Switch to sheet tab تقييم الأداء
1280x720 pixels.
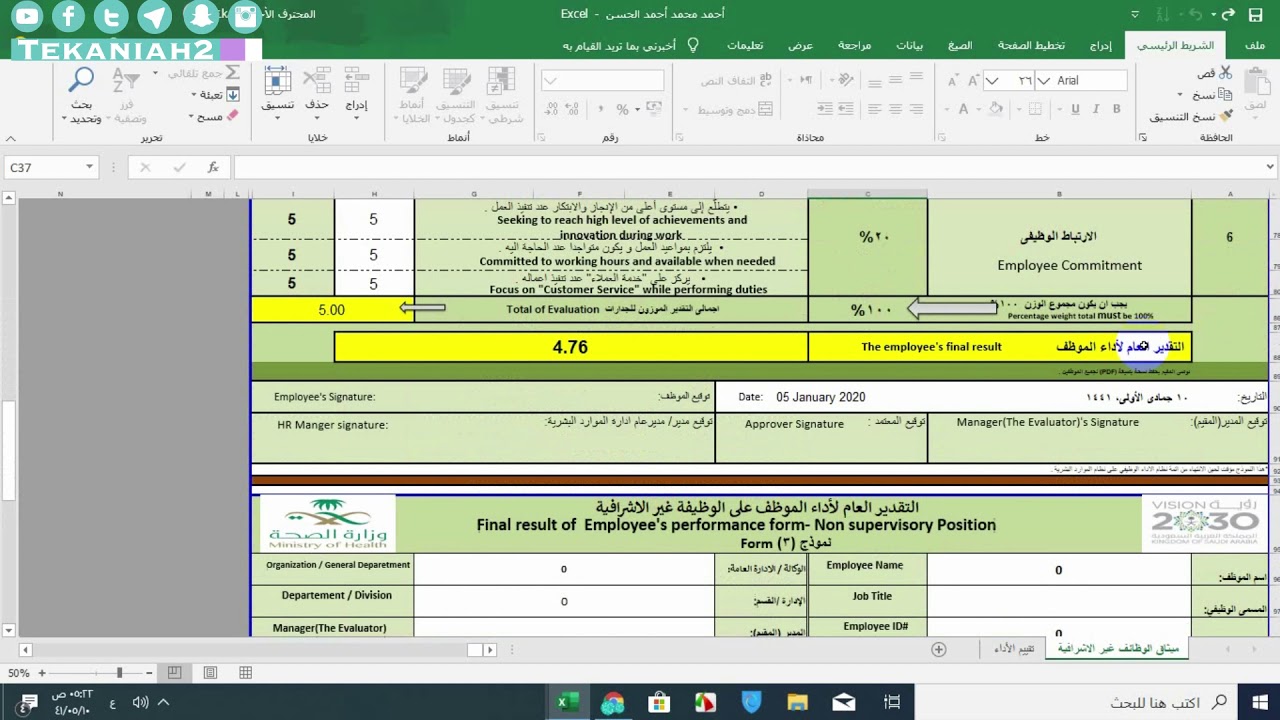1014,649
